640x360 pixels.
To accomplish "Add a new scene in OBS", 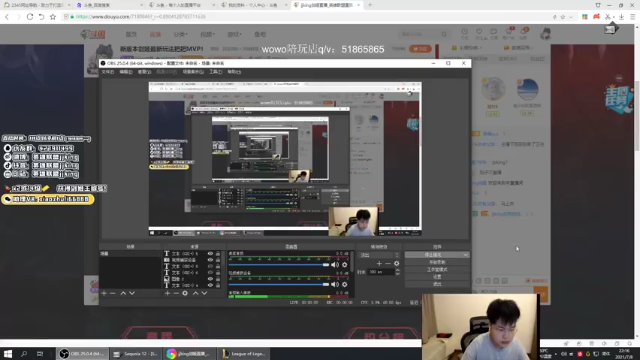I will click(x=104, y=293).
